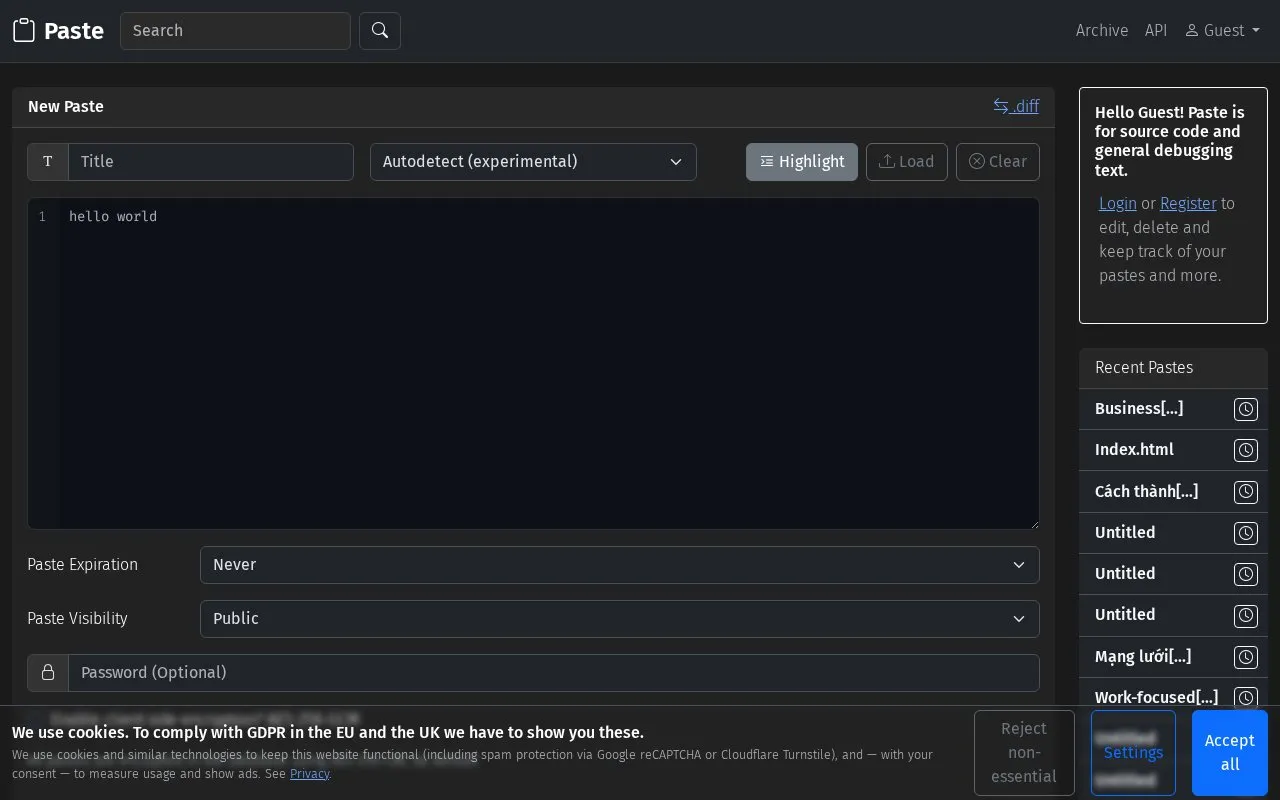Click into the Title field
1280x800 pixels.
[x=211, y=162]
